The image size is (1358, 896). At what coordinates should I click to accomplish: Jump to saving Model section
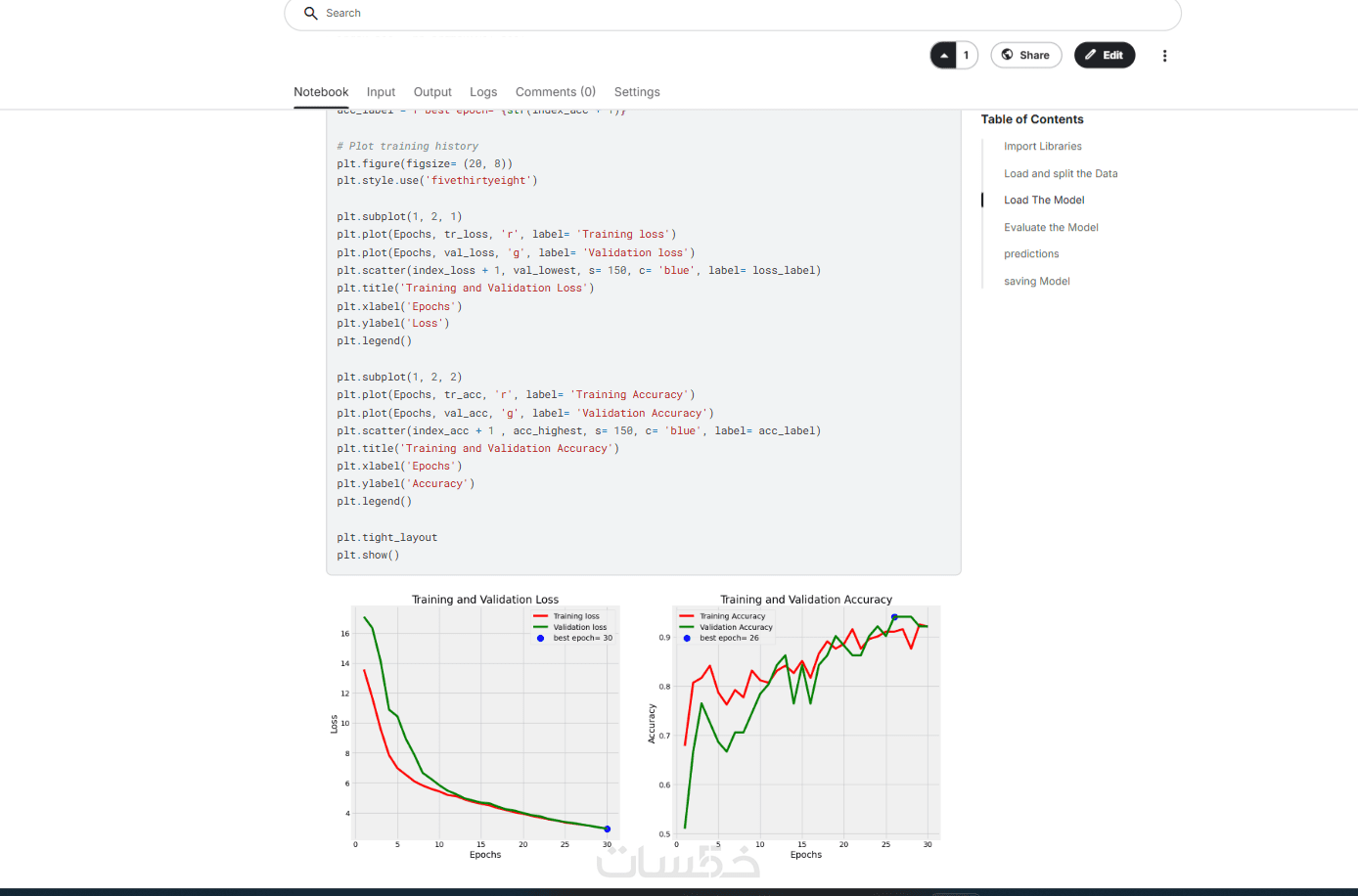tap(1036, 282)
